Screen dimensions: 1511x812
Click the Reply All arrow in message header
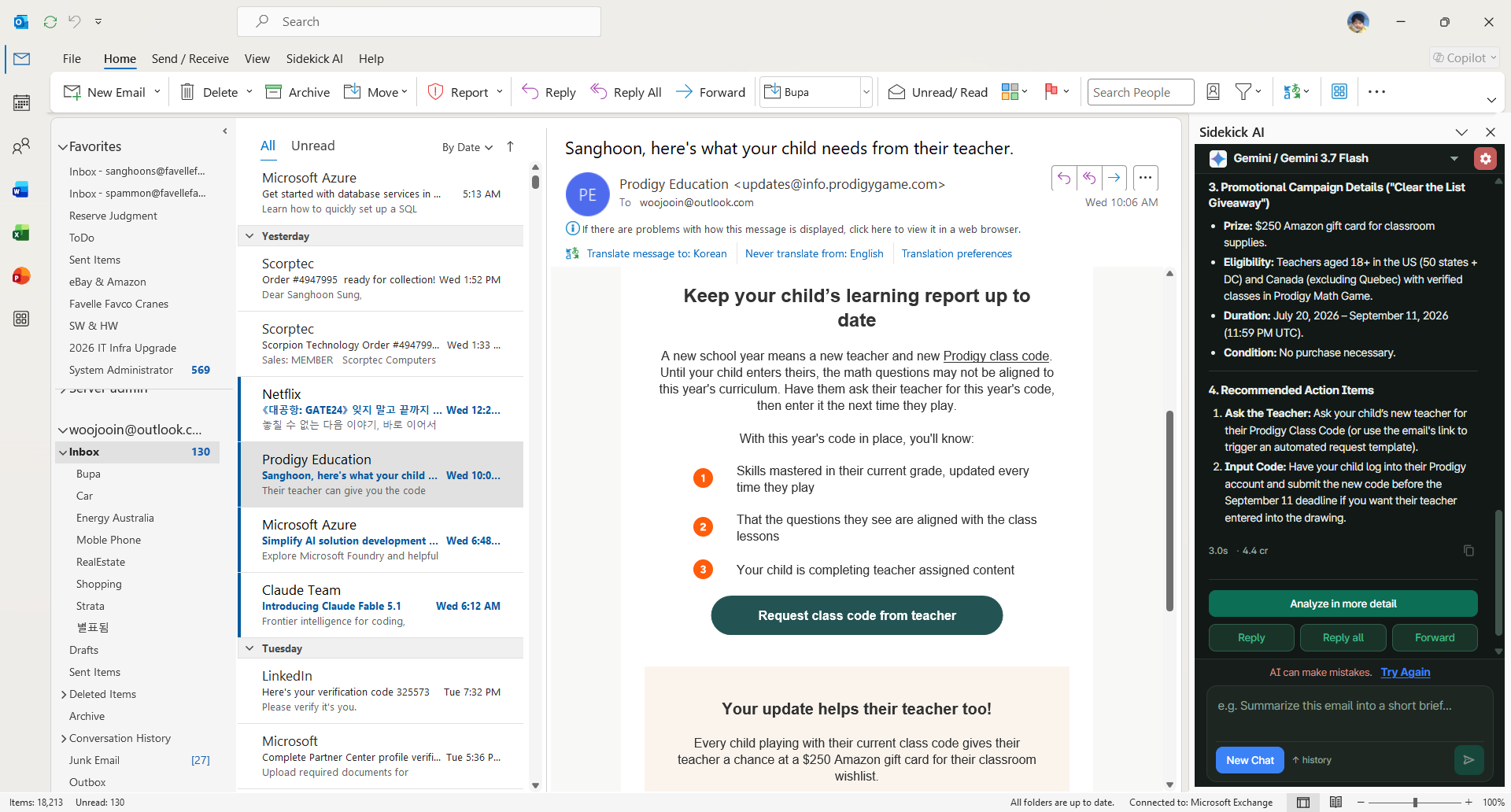(x=1089, y=178)
